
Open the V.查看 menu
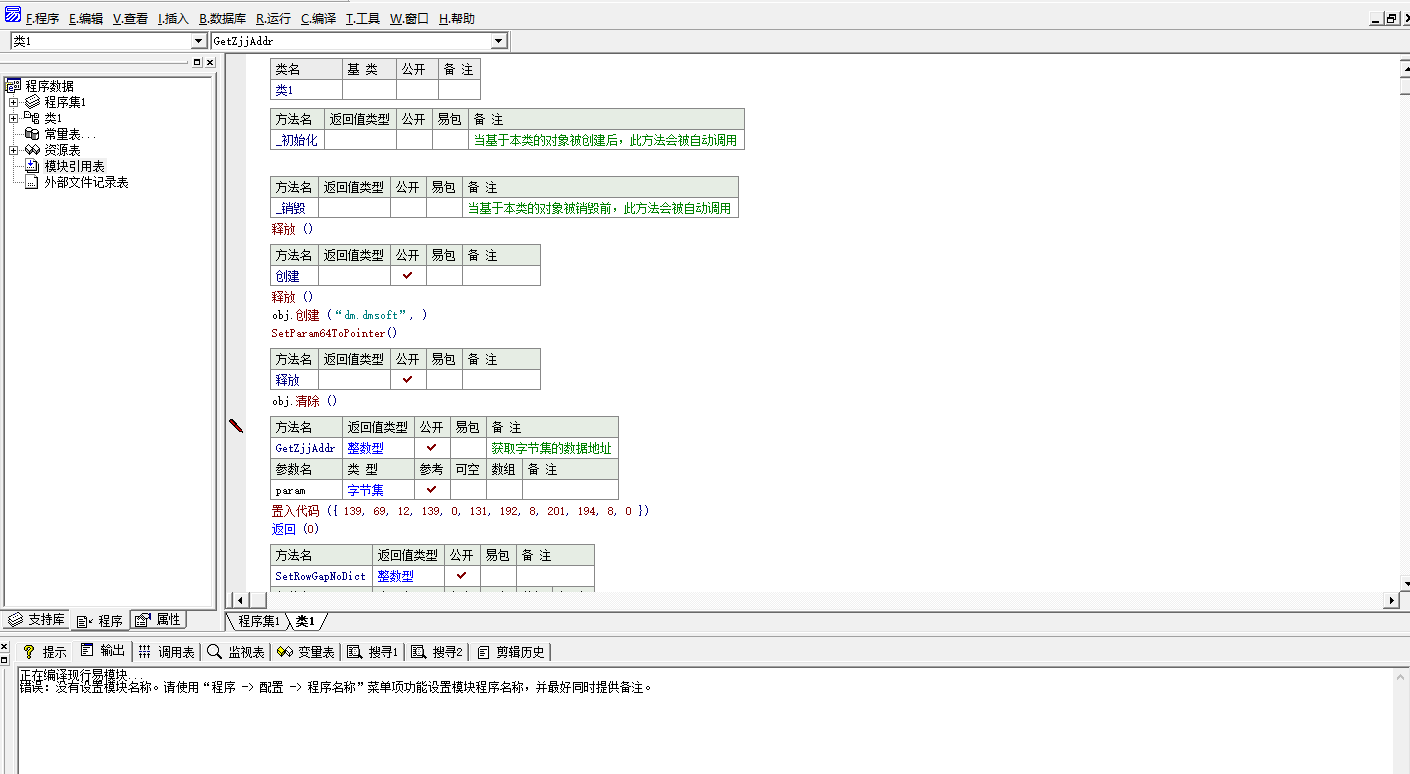[130, 18]
